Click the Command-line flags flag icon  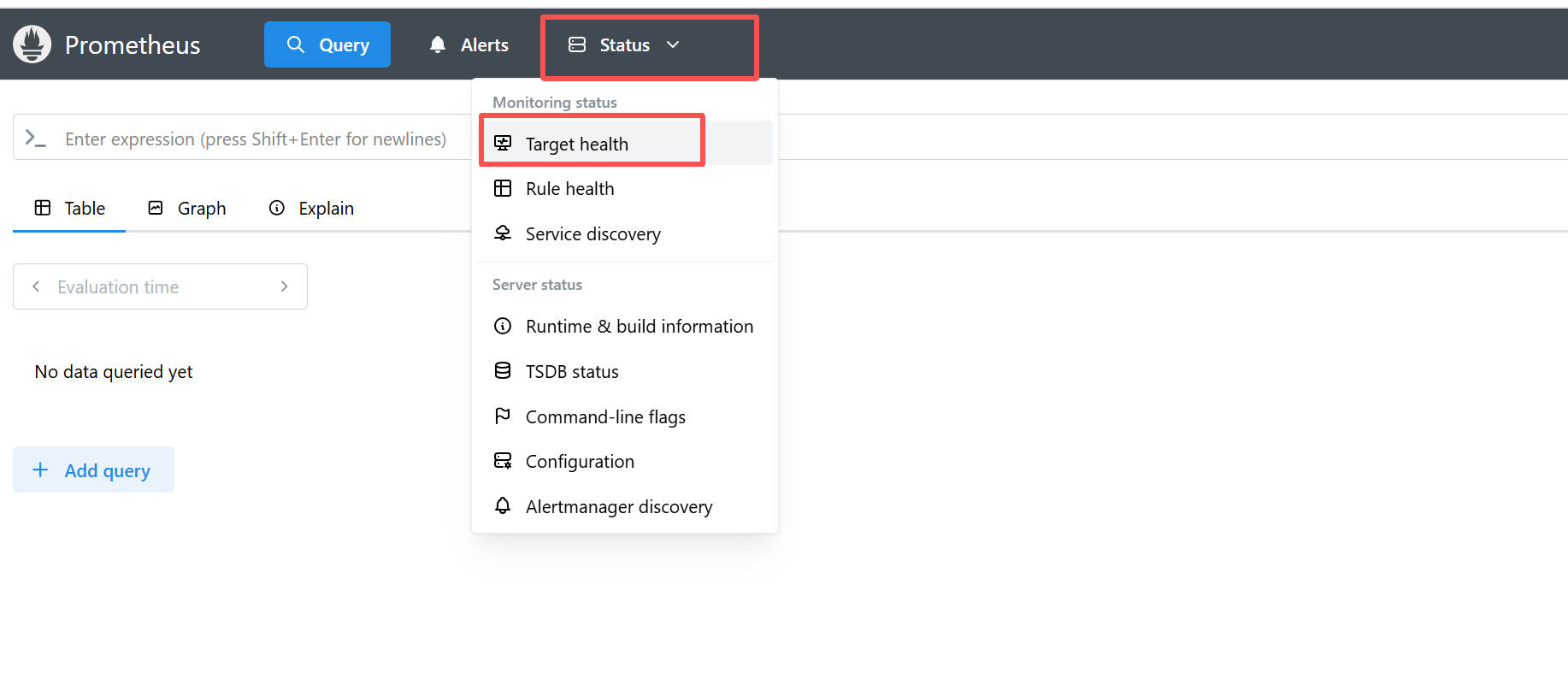503,416
